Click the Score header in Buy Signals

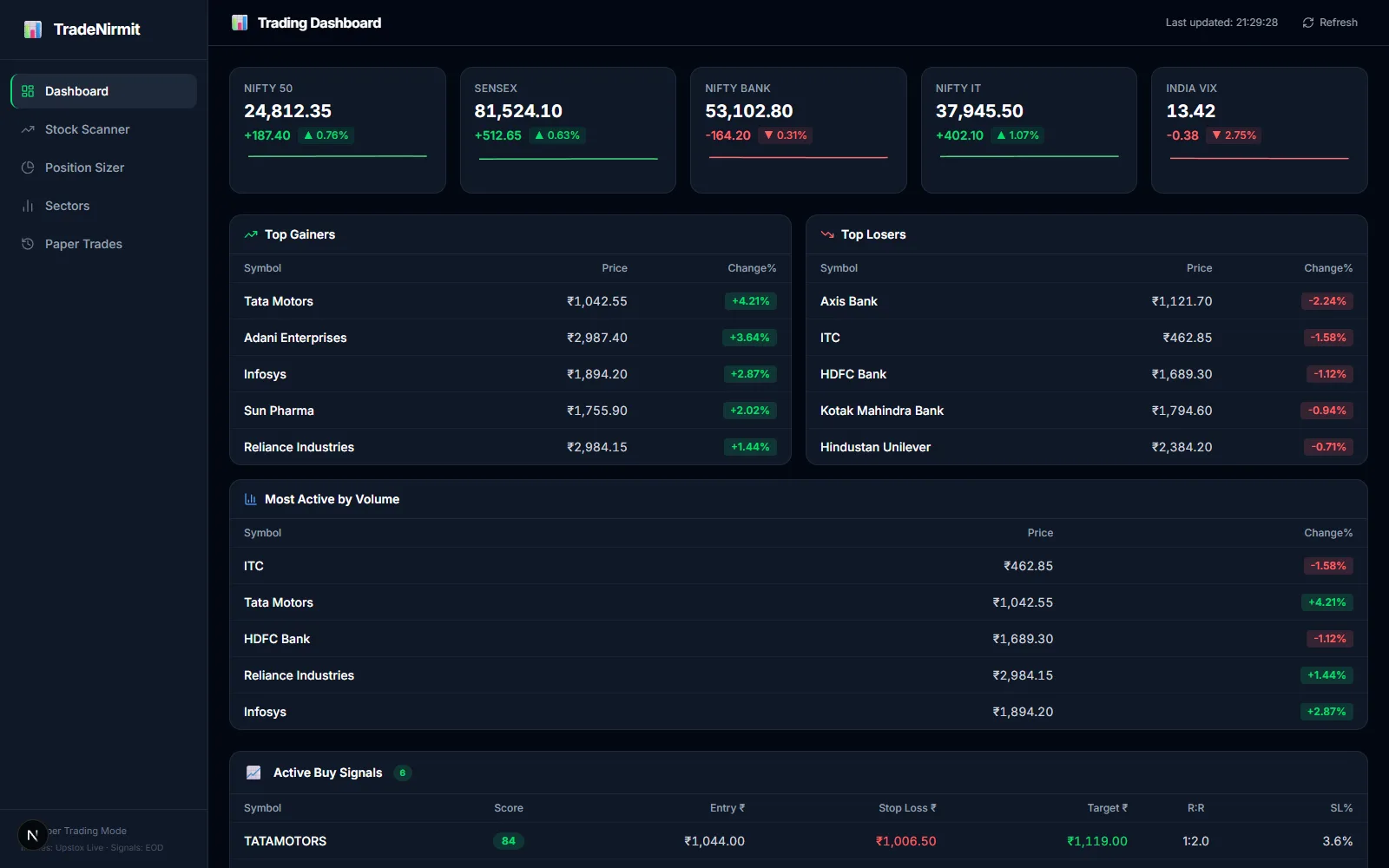click(509, 808)
